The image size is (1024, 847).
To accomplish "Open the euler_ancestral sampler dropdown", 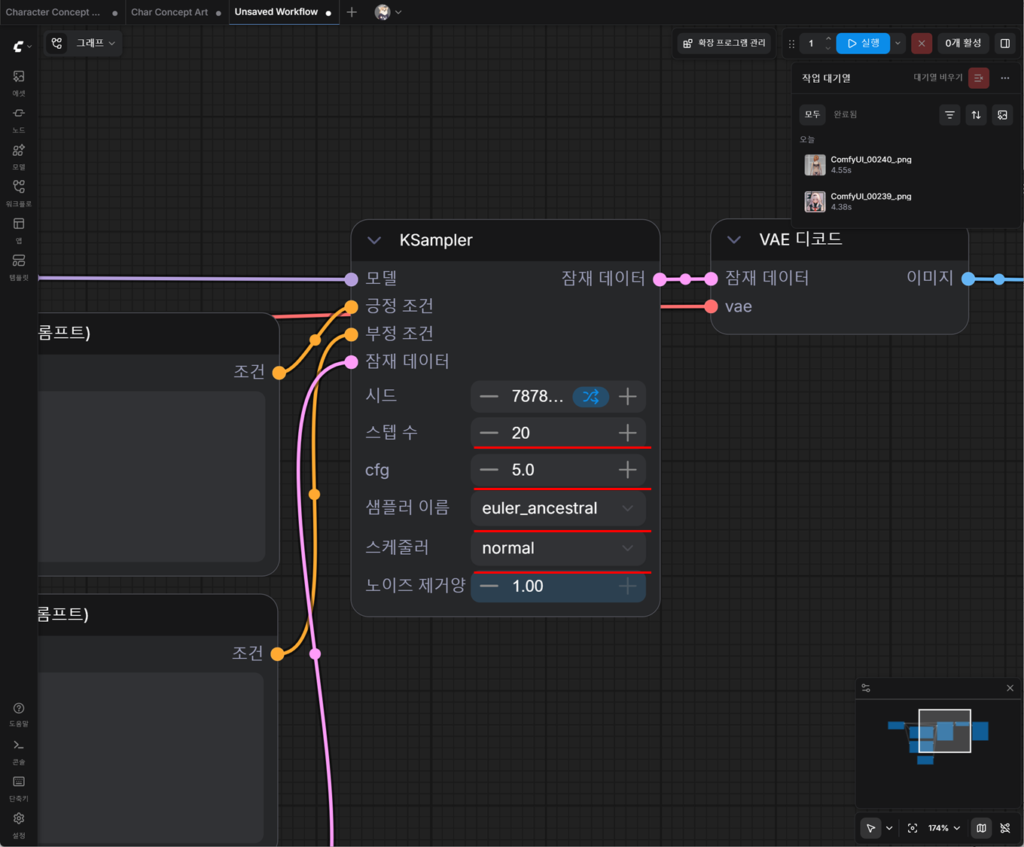I will click(558, 508).
